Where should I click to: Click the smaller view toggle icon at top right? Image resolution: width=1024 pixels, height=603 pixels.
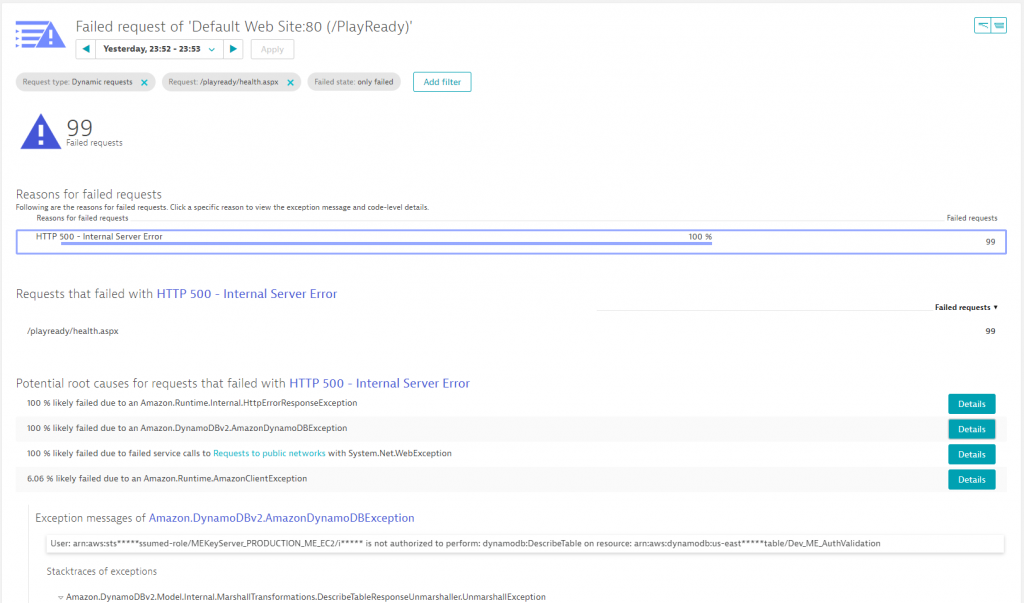982,25
